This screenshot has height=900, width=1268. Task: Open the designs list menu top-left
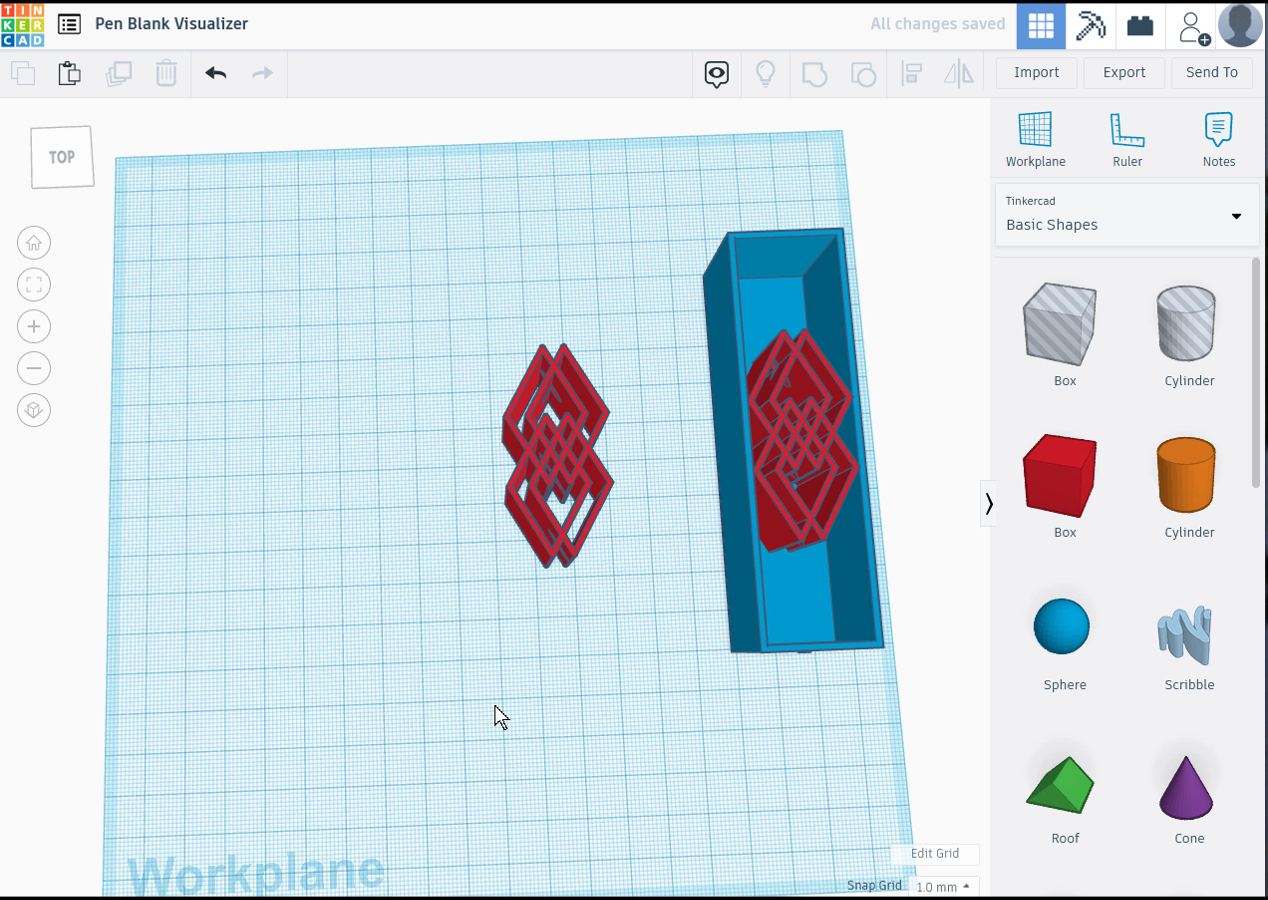(68, 24)
